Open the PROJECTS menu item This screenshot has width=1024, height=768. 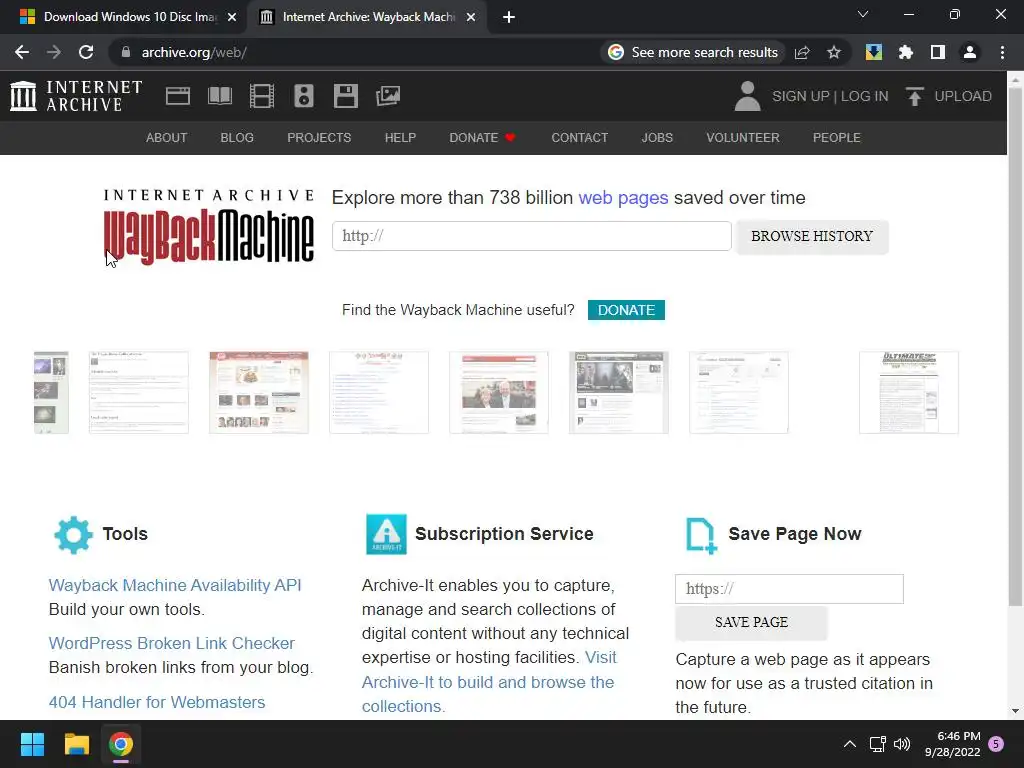(x=319, y=138)
